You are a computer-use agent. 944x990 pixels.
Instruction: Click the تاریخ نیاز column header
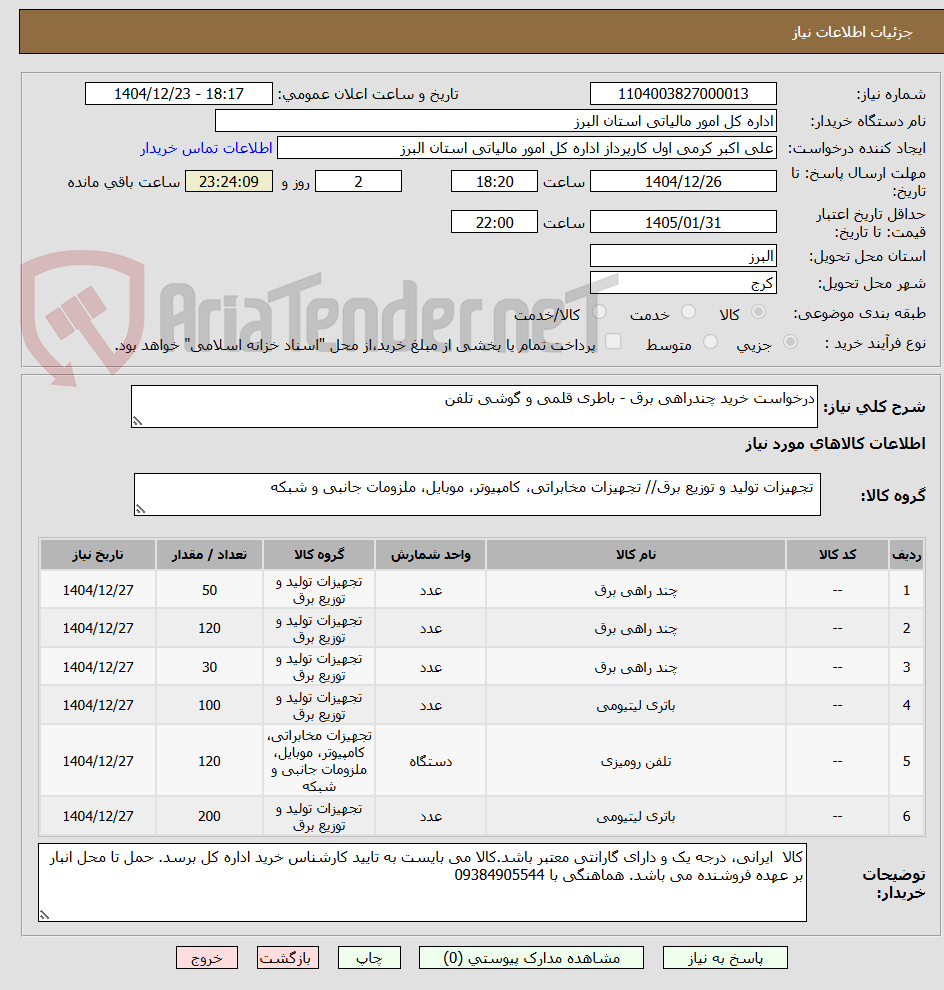click(x=98, y=555)
